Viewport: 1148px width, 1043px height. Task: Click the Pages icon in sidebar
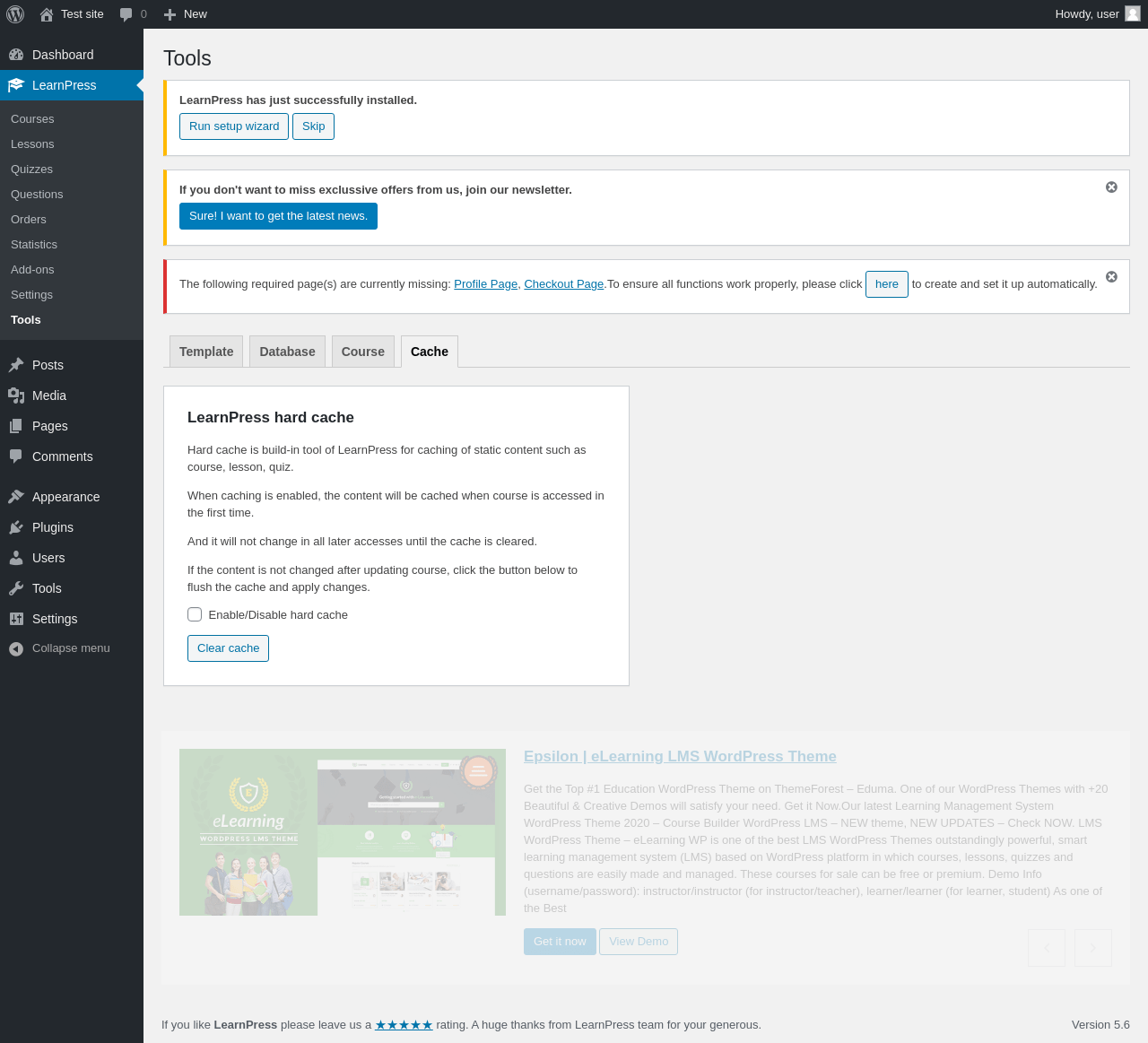[x=16, y=426]
